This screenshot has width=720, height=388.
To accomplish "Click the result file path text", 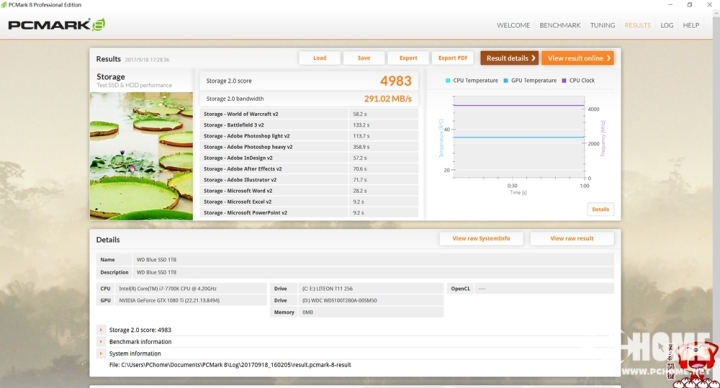I will point(230,365).
